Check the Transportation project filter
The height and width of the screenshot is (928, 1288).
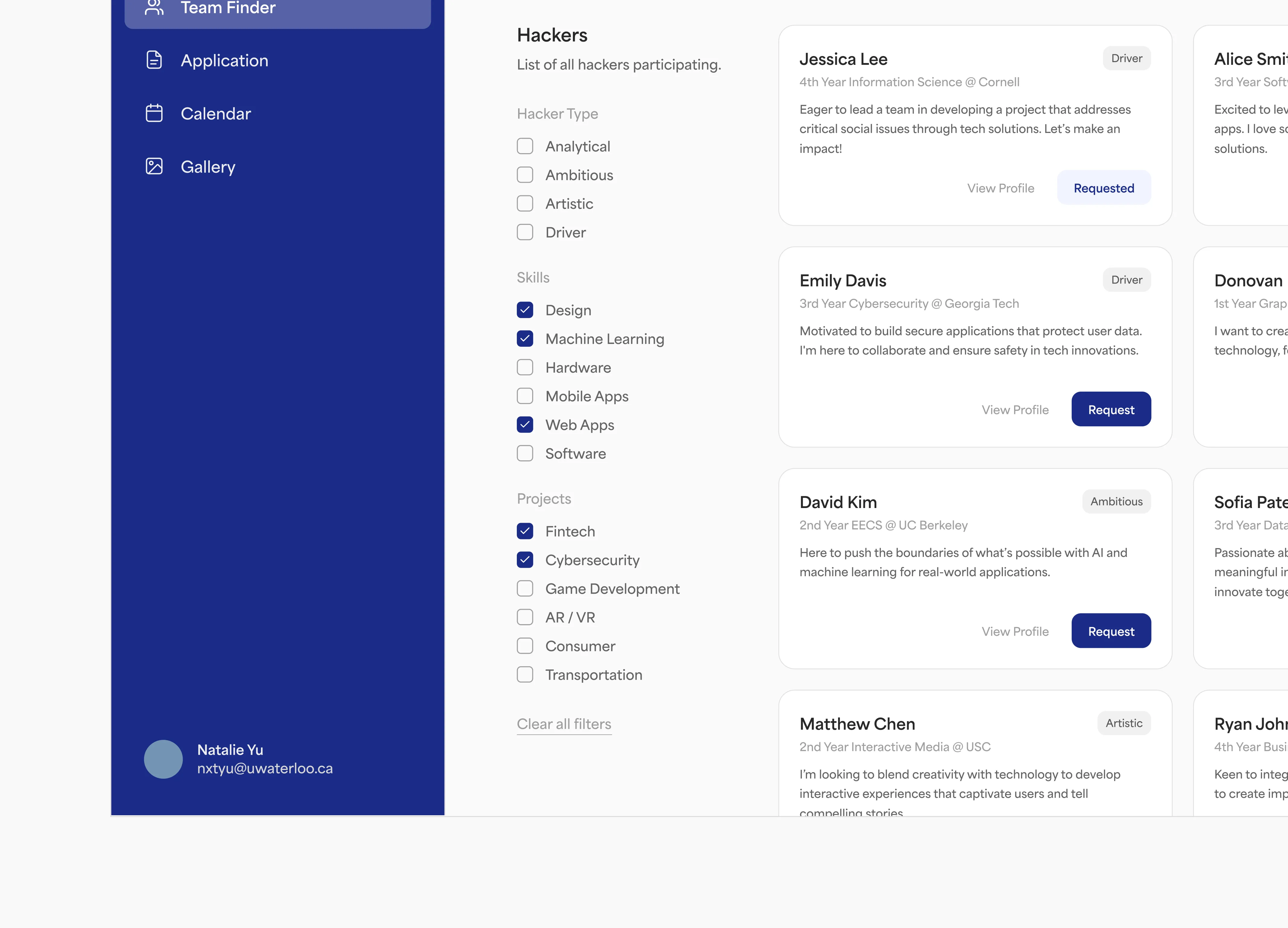[525, 674]
